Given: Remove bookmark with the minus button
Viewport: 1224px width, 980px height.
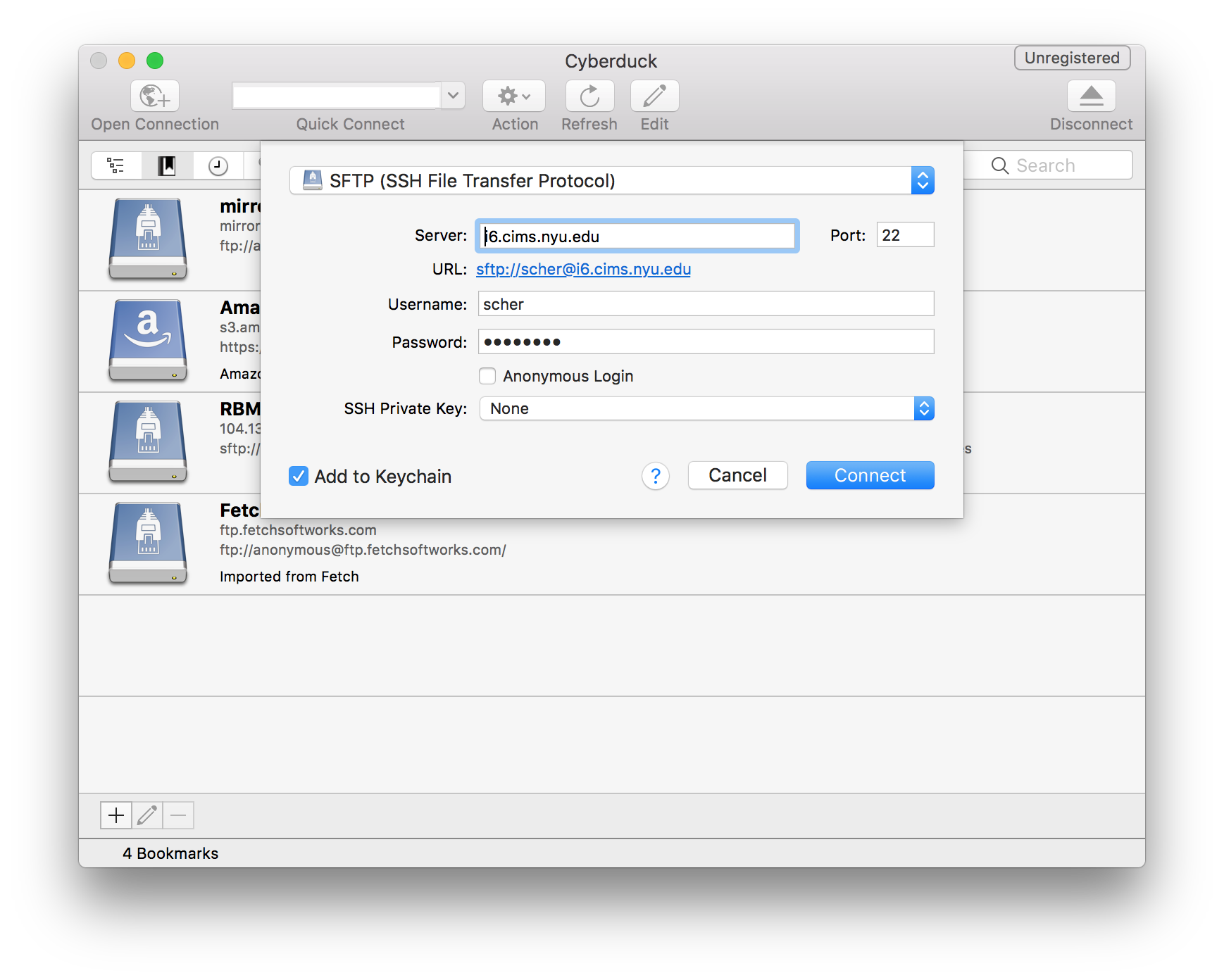Looking at the screenshot, I should [178, 815].
